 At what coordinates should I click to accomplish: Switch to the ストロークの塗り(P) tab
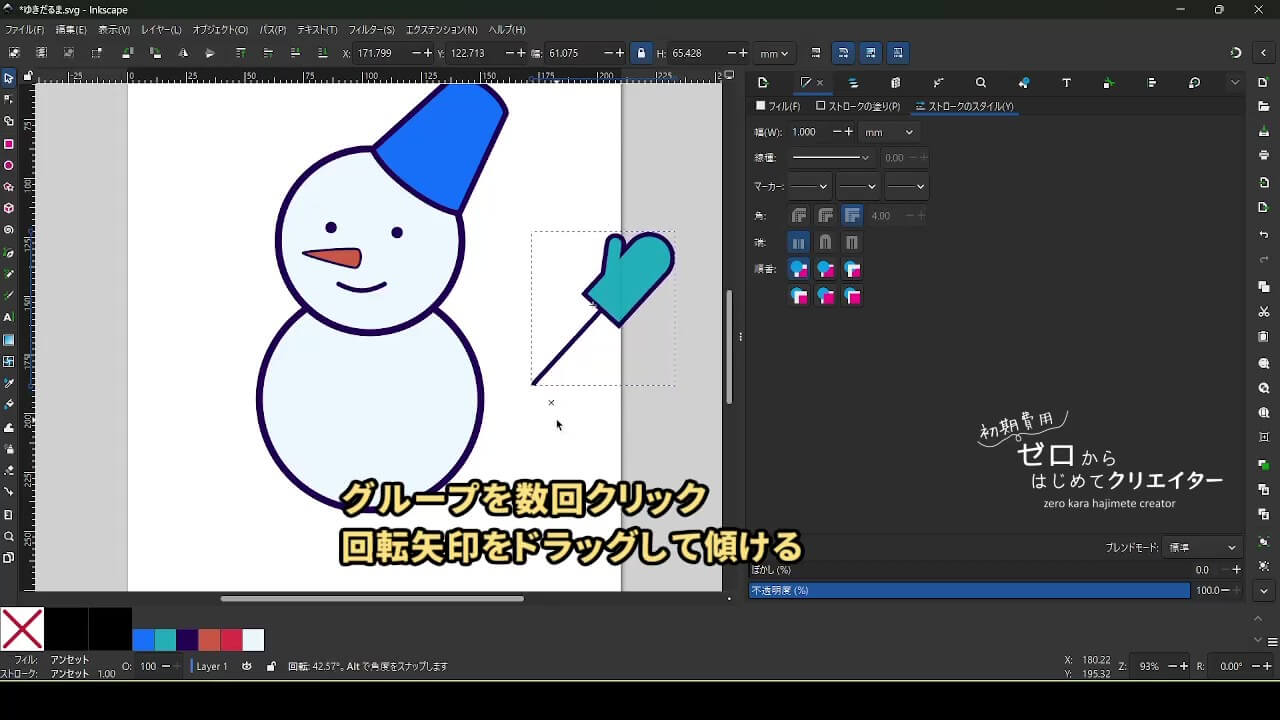858,106
